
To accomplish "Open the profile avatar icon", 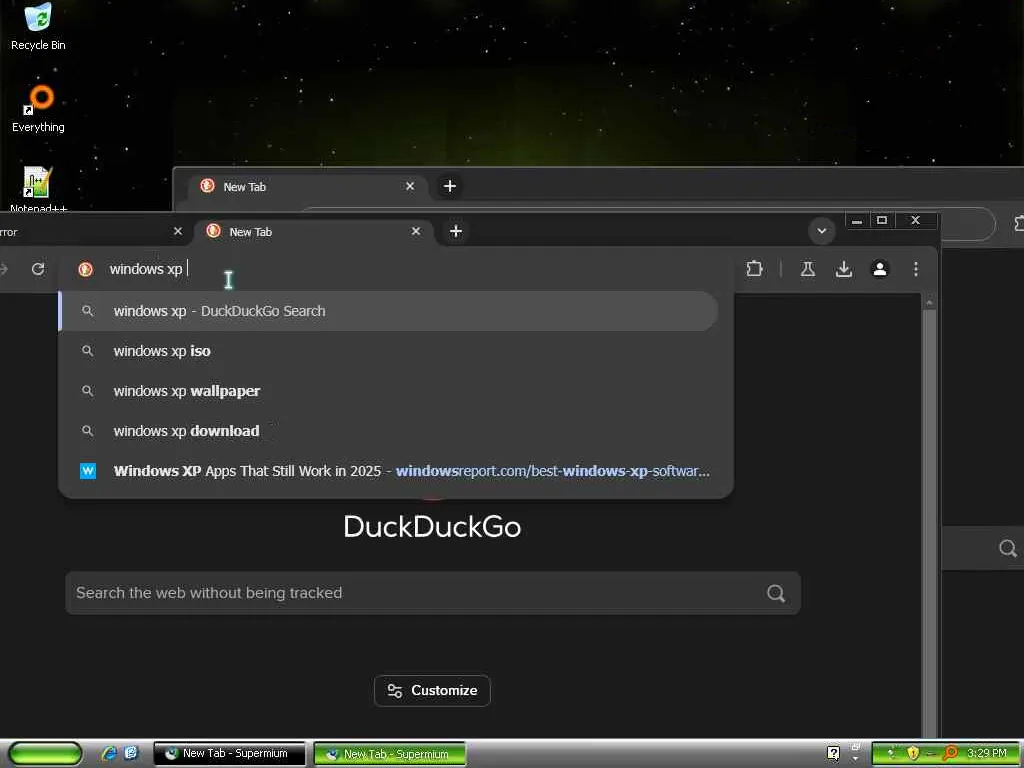I will click(x=880, y=268).
